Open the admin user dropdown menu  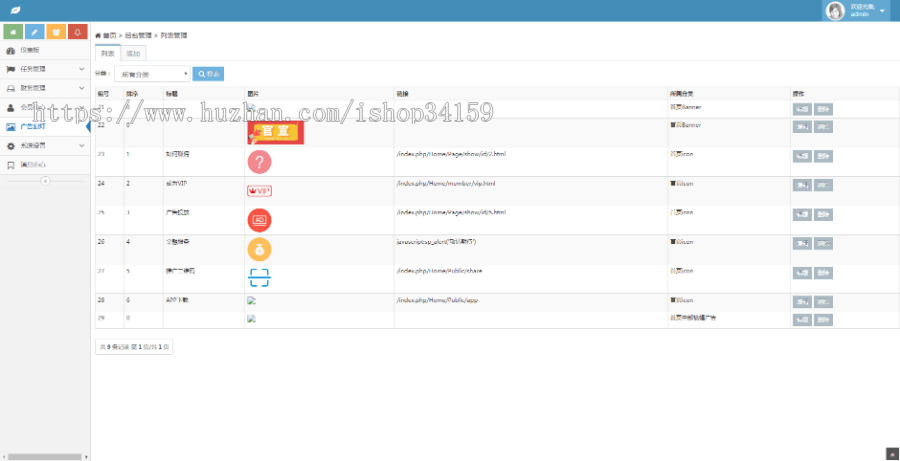(x=860, y=11)
